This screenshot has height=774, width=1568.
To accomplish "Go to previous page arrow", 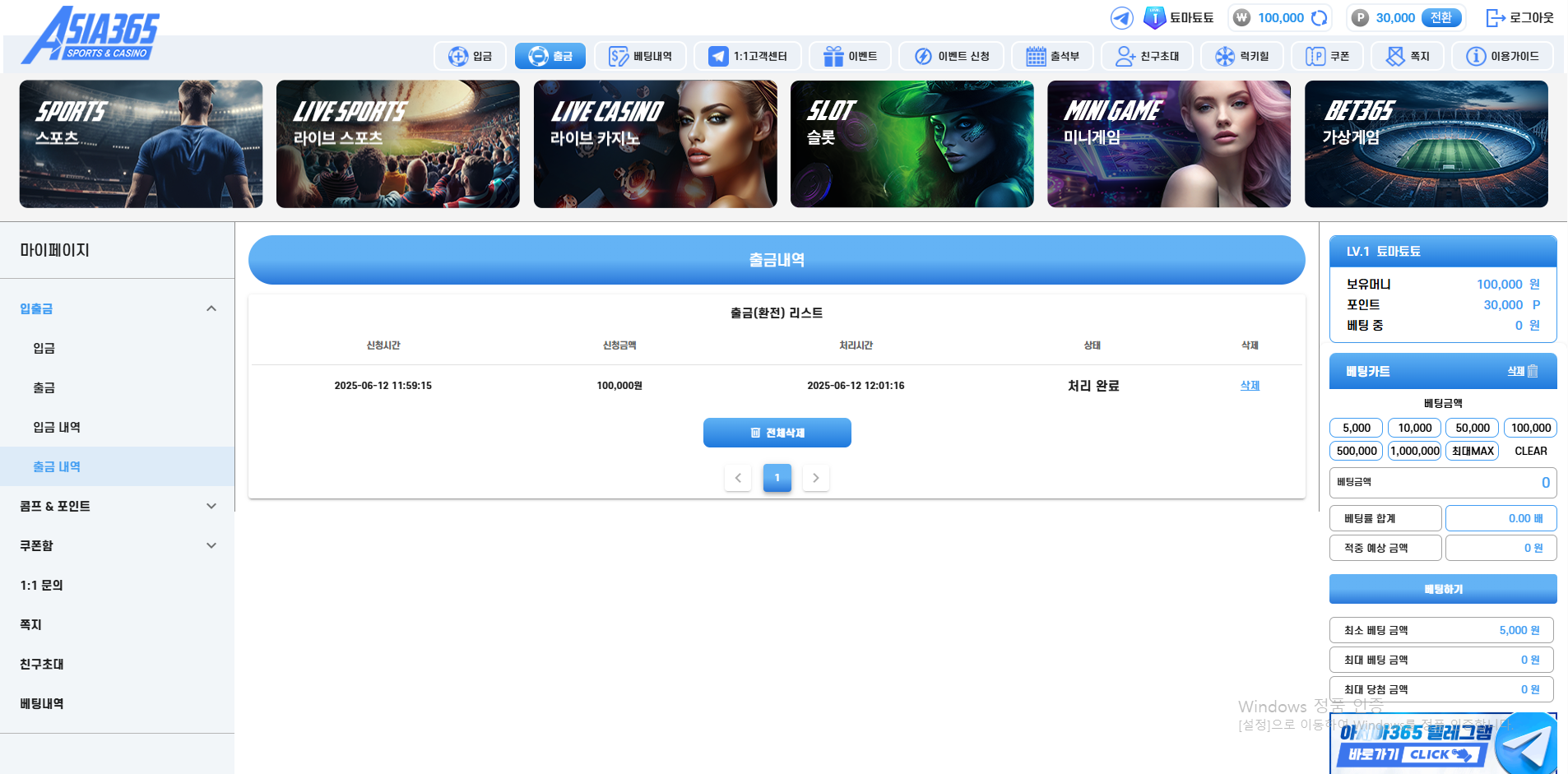I will (x=738, y=478).
